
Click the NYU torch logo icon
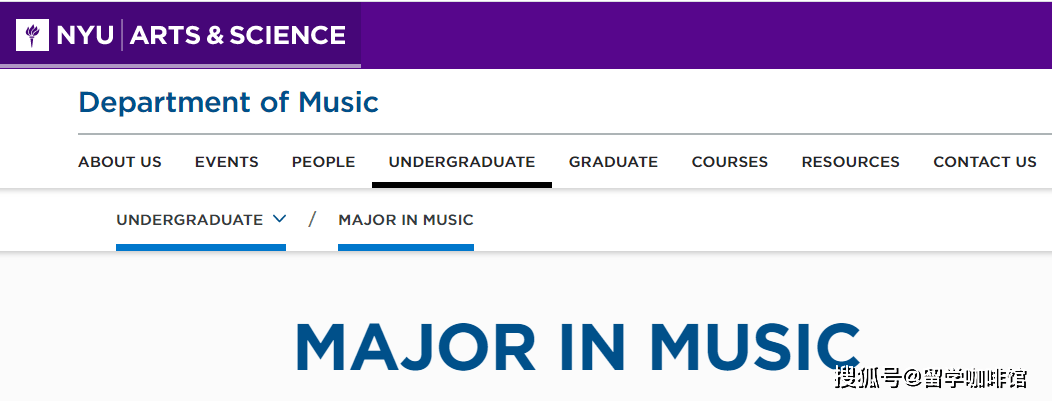[32, 35]
